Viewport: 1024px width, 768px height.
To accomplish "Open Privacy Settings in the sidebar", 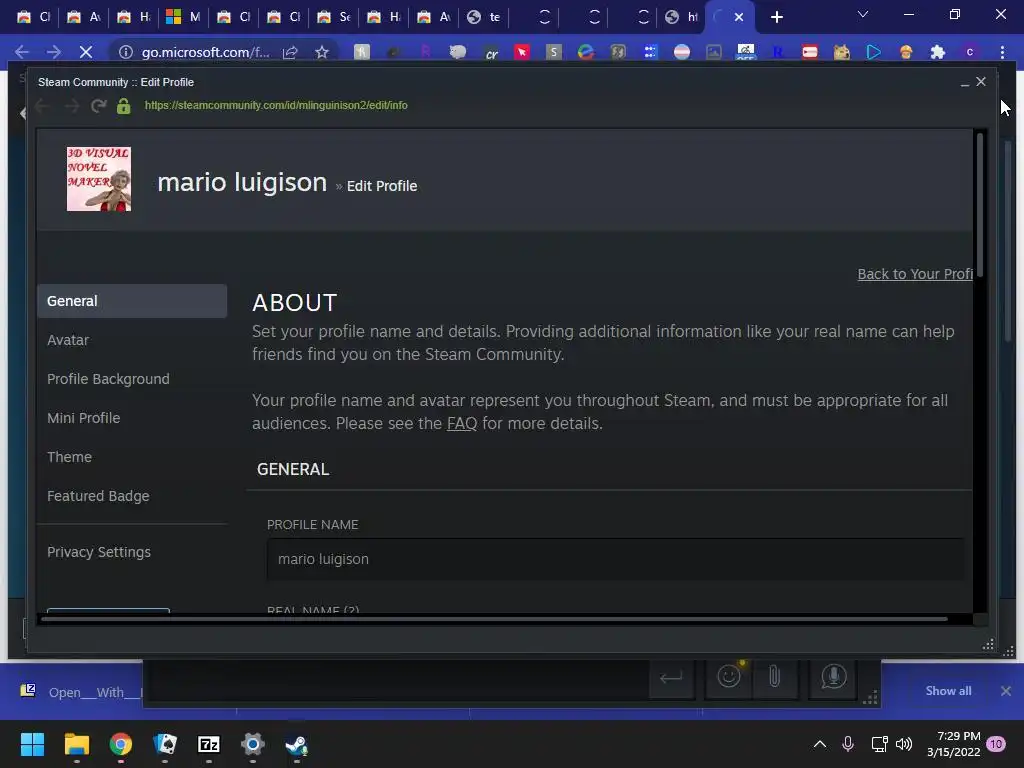I will pyautogui.click(x=99, y=552).
